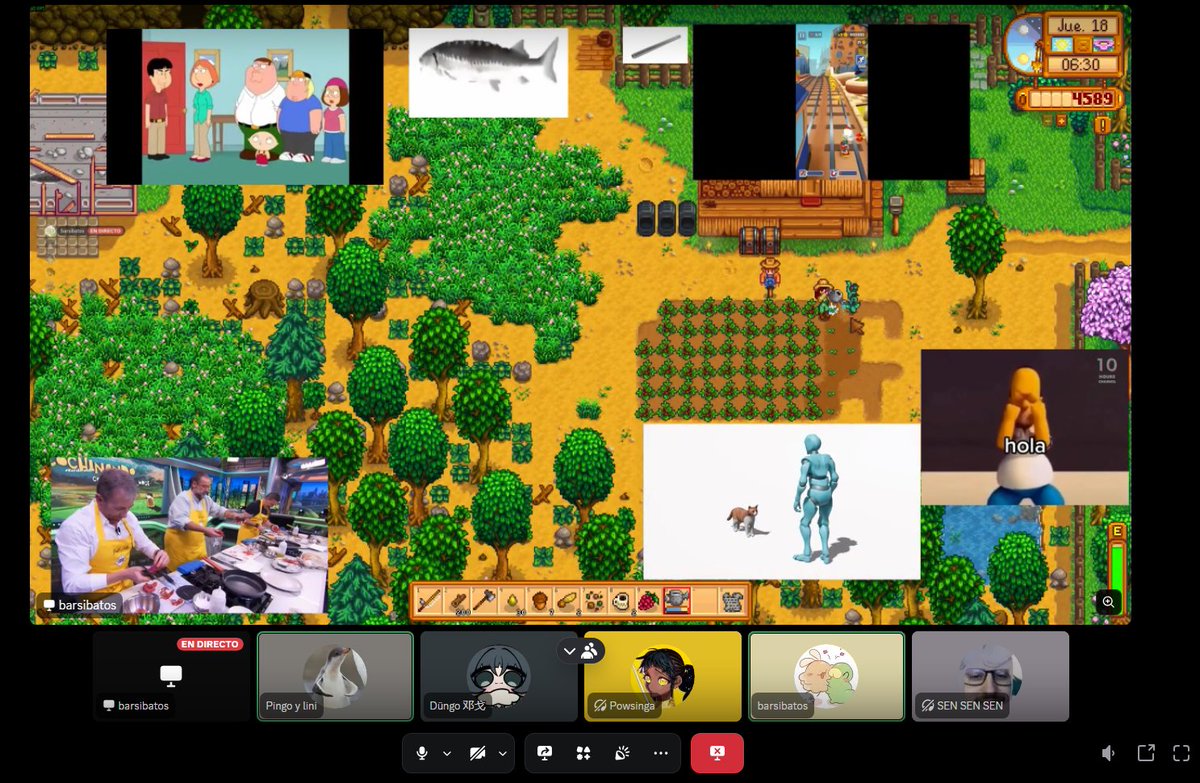Enter full screen mode
This screenshot has height=783, width=1200.
(1182, 753)
